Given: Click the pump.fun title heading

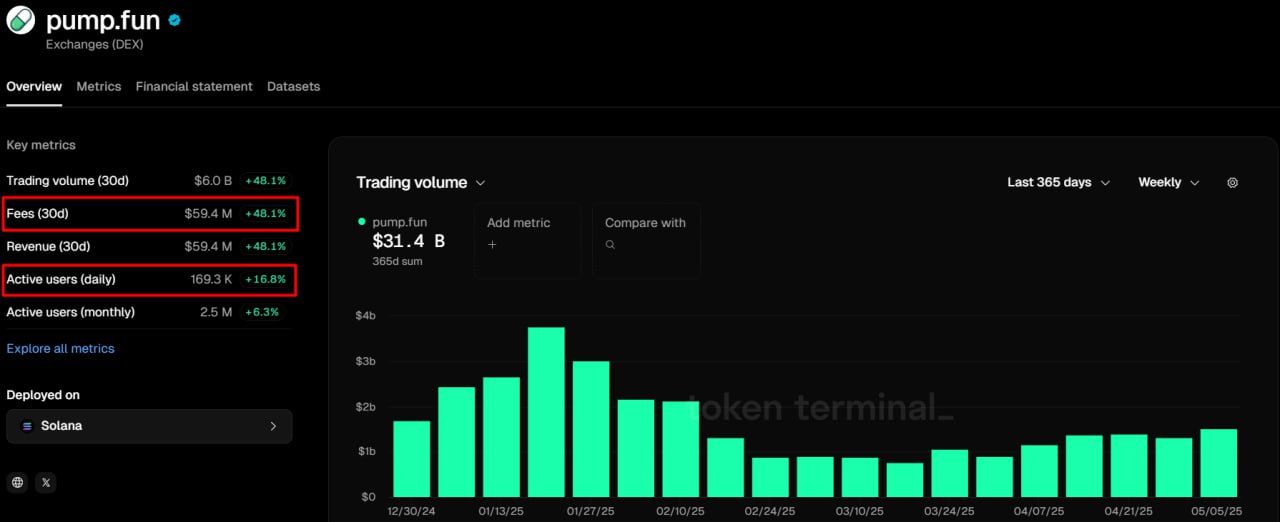Looking at the screenshot, I should tap(103, 20).
